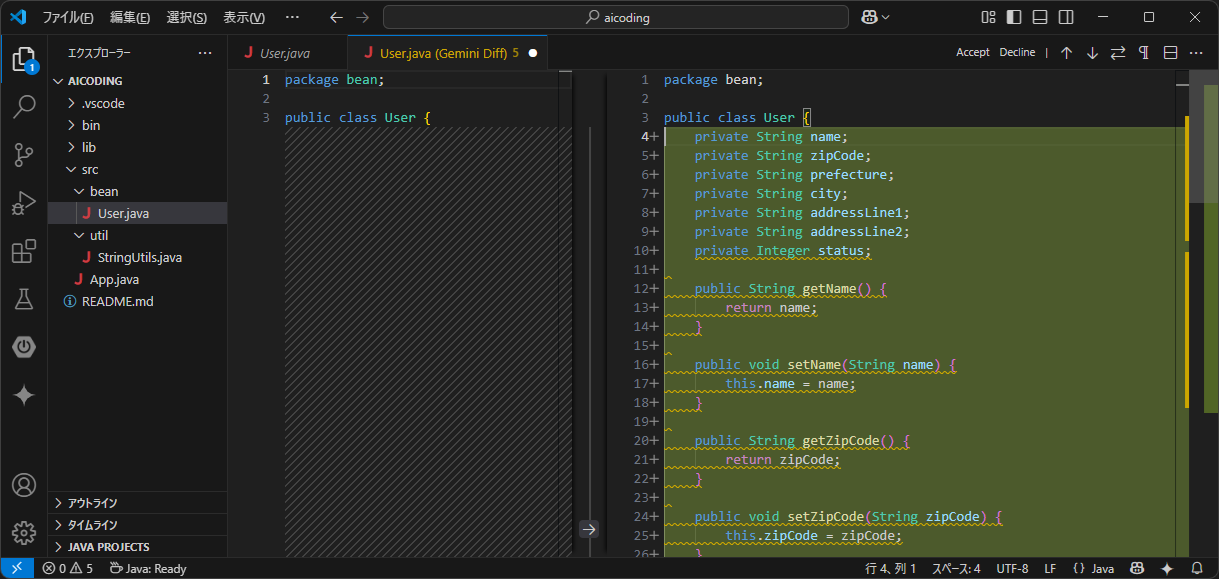Open the Source Control view

[x=24, y=155]
